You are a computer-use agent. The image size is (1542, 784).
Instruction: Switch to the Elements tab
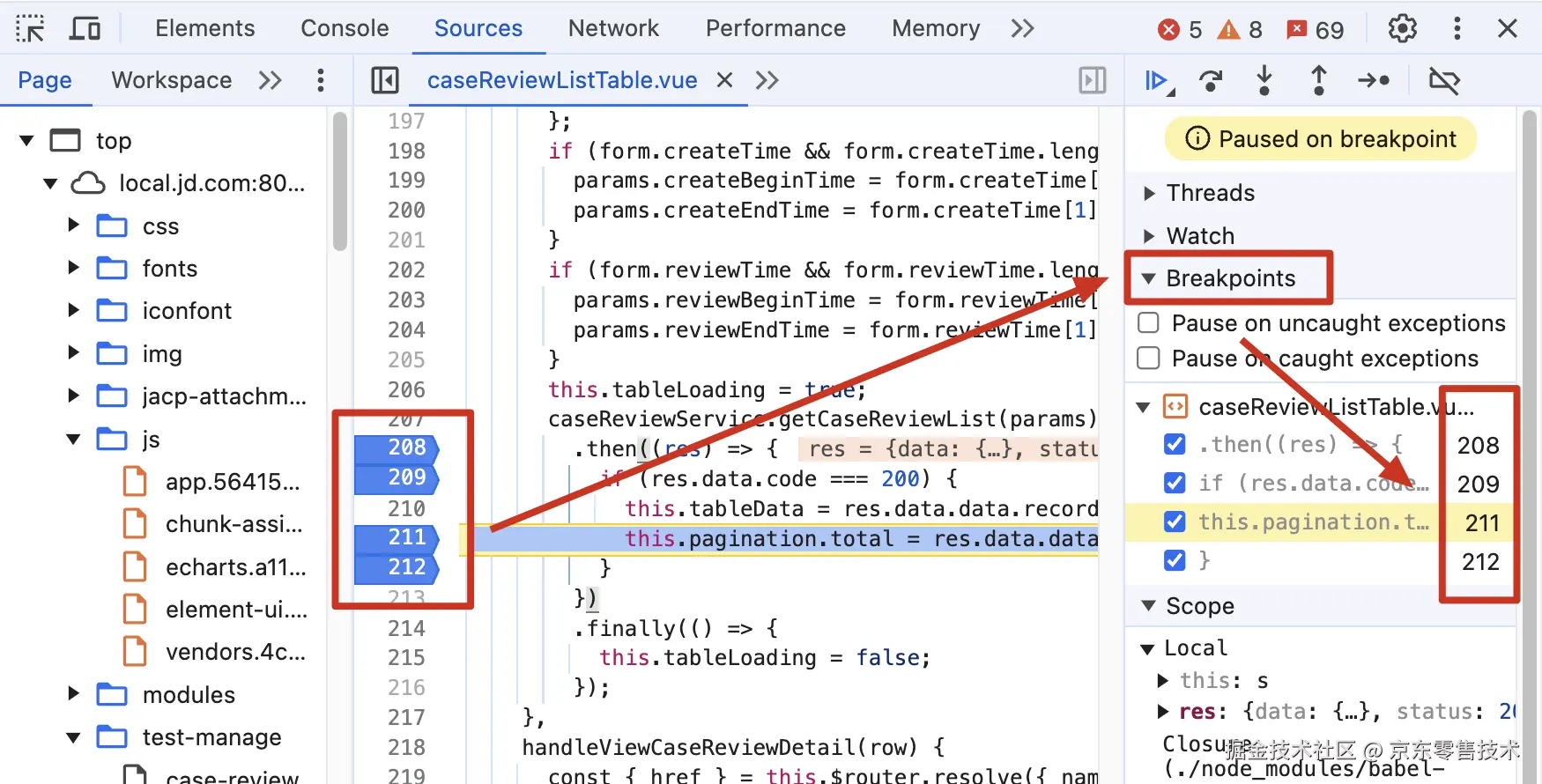point(204,28)
